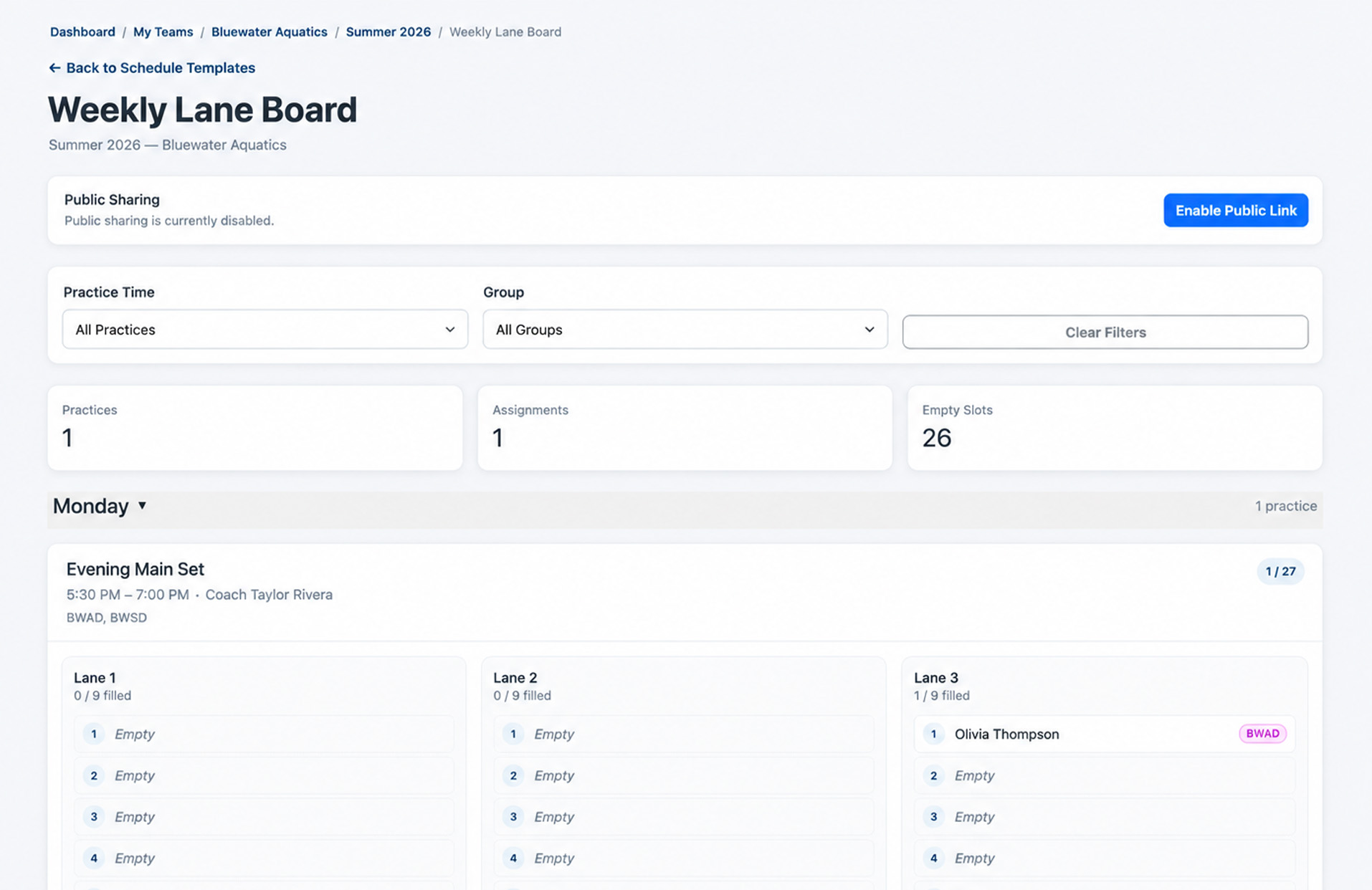1372x890 pixels.
Task: Select empty slot 4 in Lane 3
Action: tap(1105, 858)
